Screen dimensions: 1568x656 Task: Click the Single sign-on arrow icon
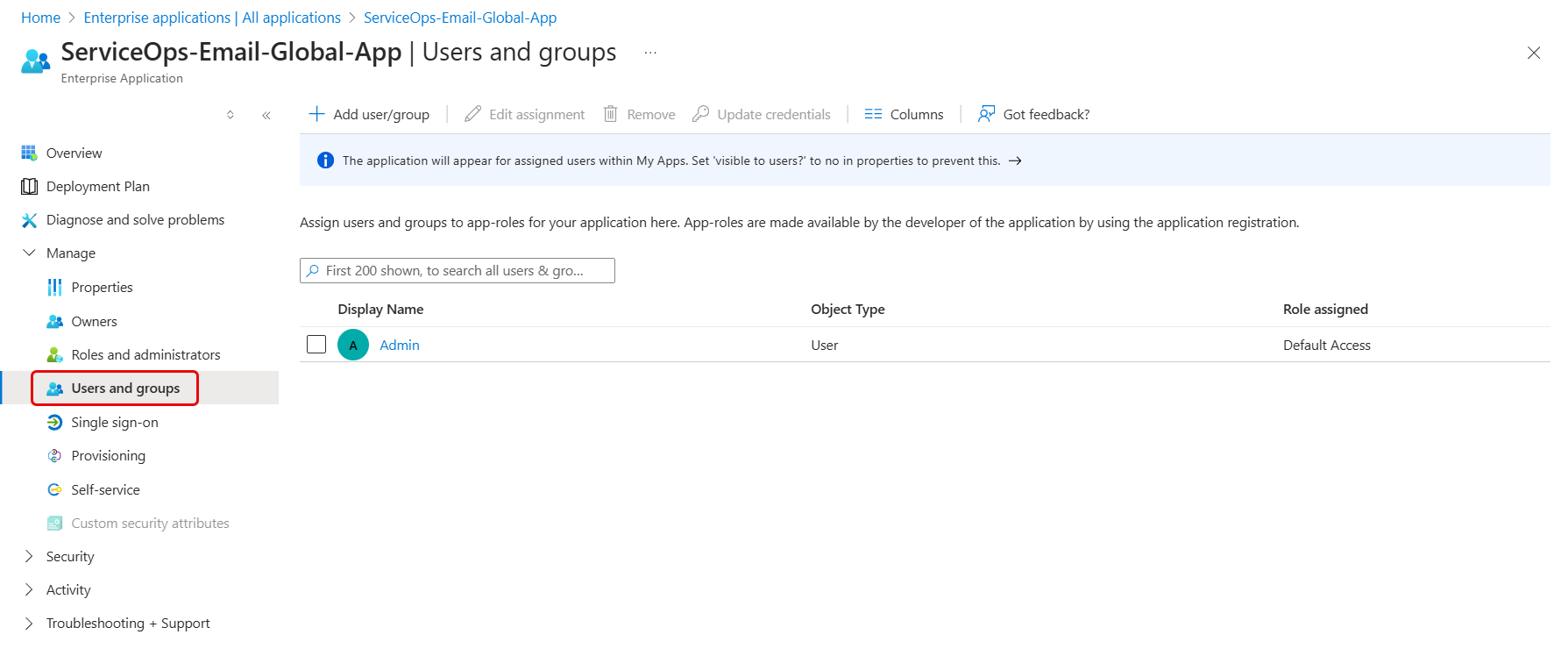54,423
